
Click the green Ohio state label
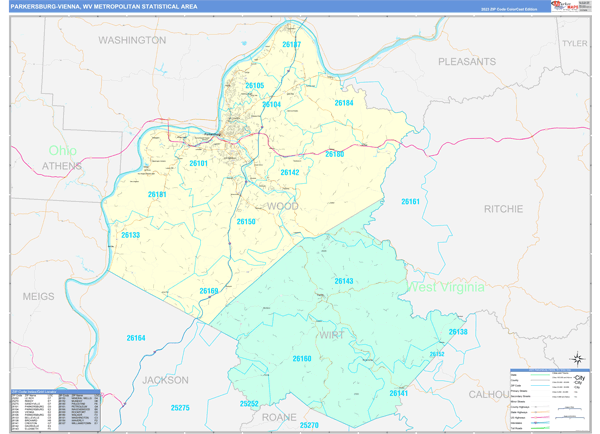[62, 150]
